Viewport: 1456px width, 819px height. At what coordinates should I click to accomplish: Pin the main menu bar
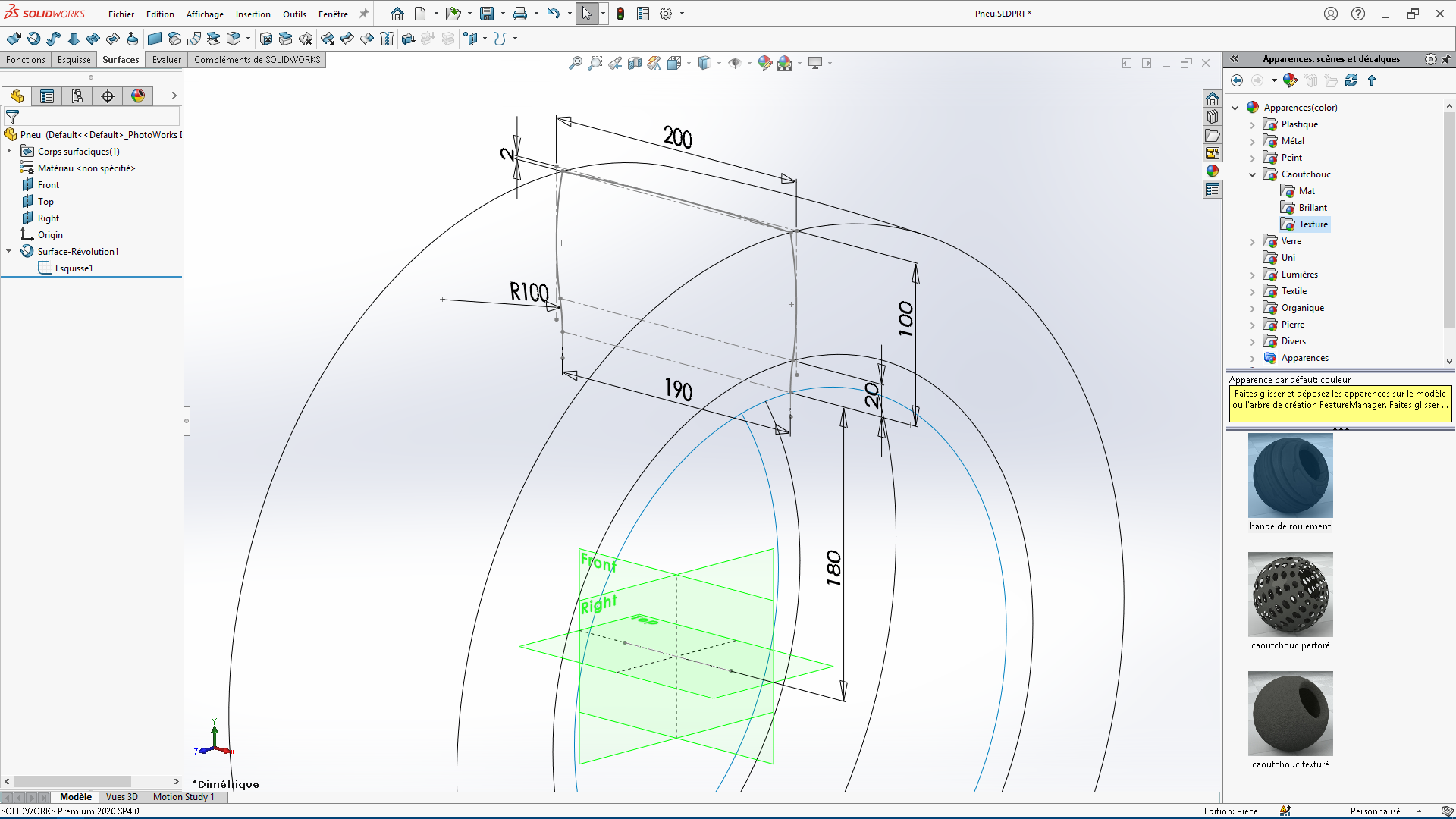(364, 14)
